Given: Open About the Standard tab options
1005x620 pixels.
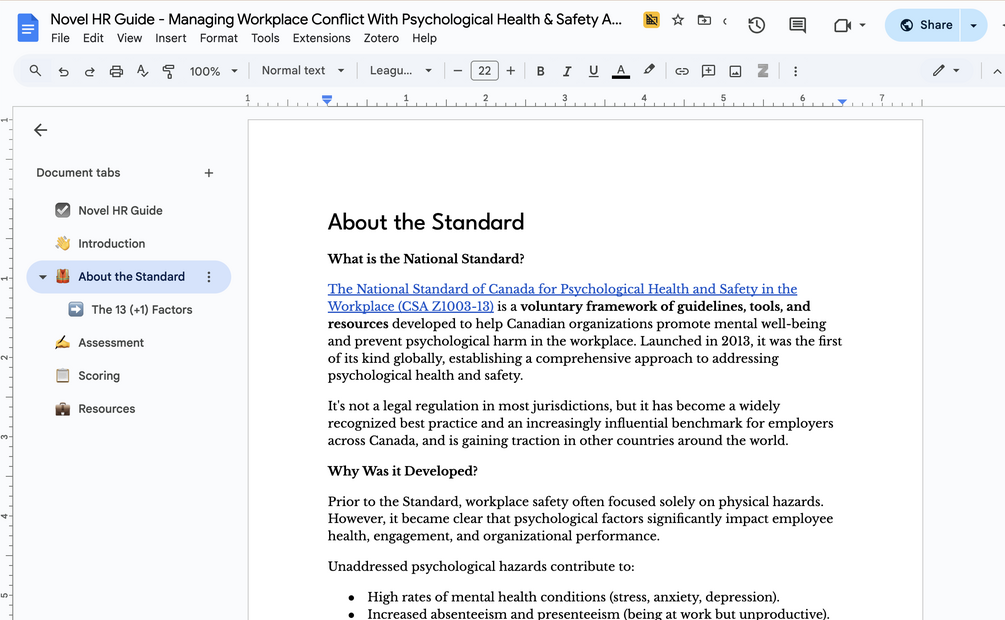Looking at the screenshot, I should pyautogui.click(x=208, y=277).
